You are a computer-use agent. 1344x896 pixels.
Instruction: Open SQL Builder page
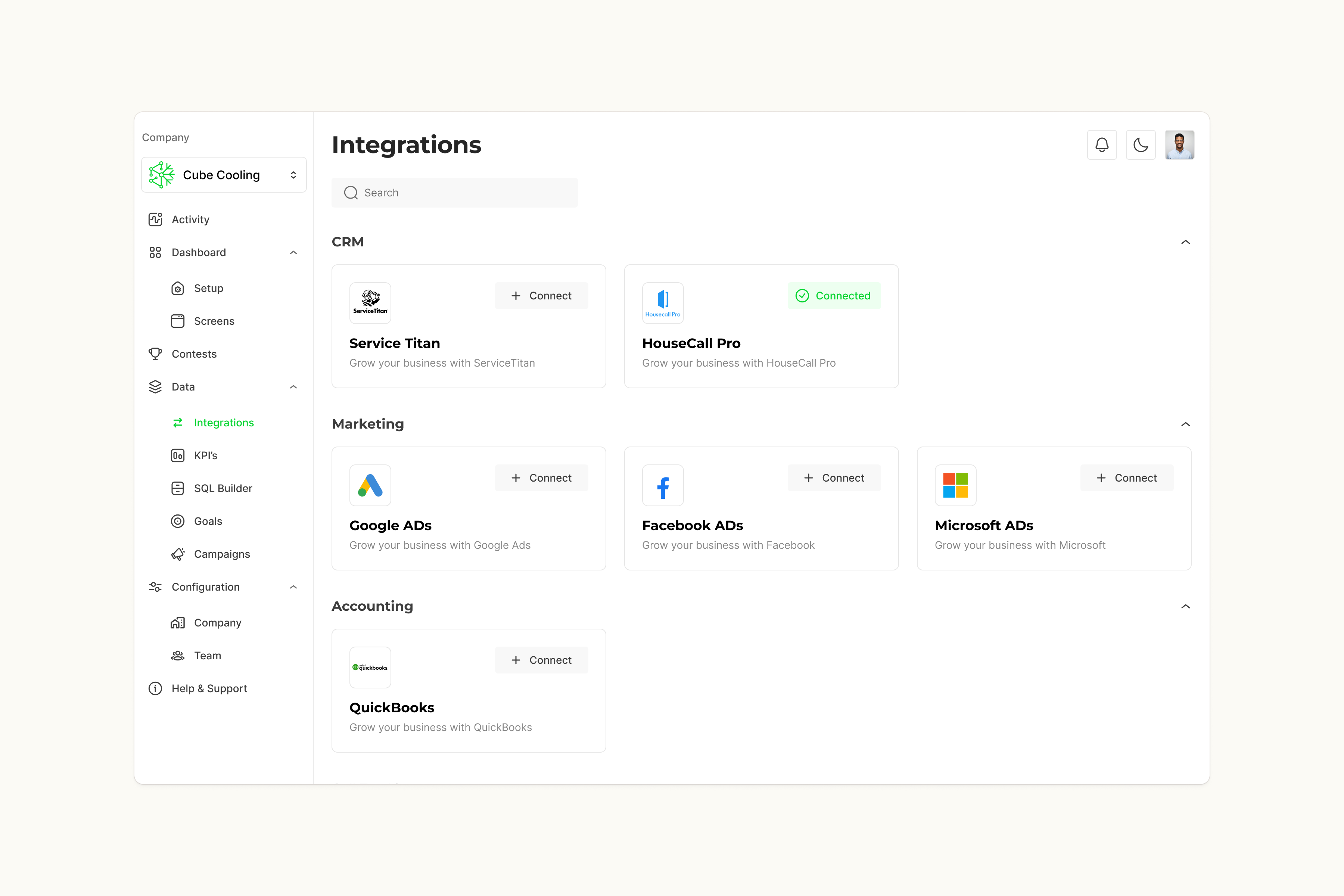click(x=224, y=489)
